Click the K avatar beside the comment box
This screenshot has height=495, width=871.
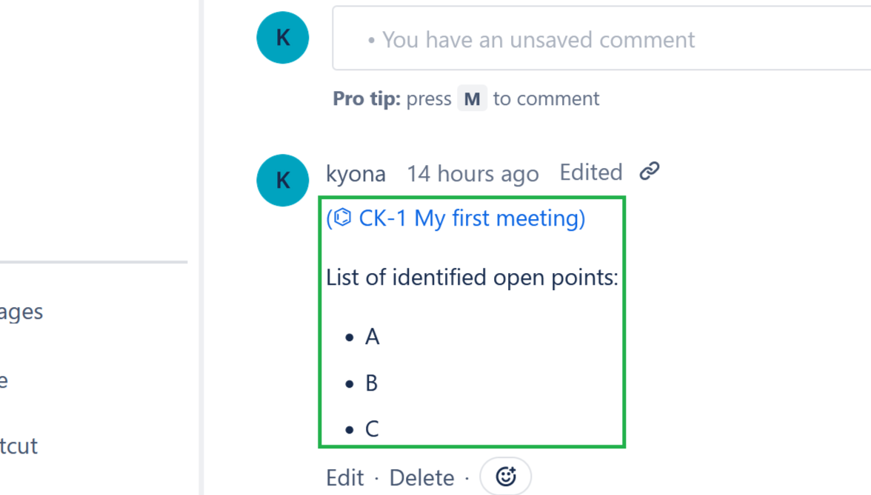pos(283,38)
